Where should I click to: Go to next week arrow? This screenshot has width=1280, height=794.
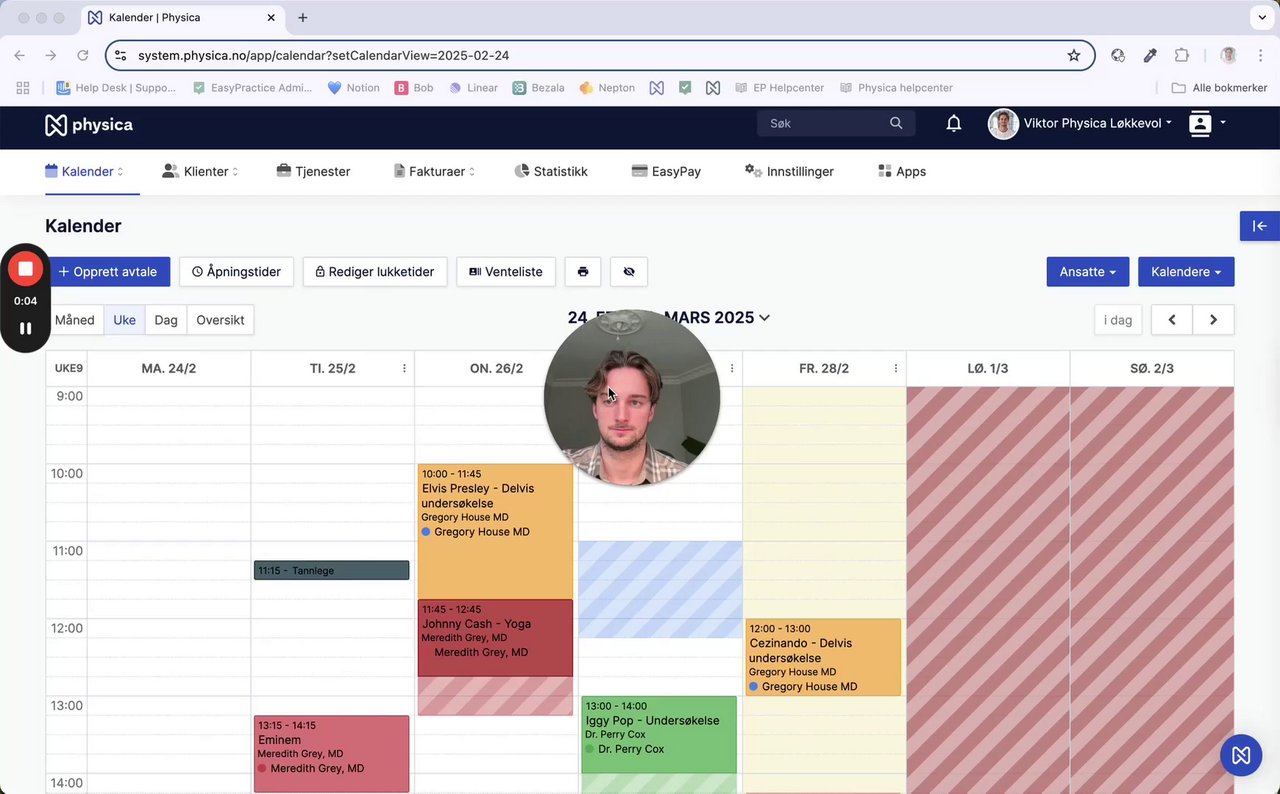tap(1213, 320)
